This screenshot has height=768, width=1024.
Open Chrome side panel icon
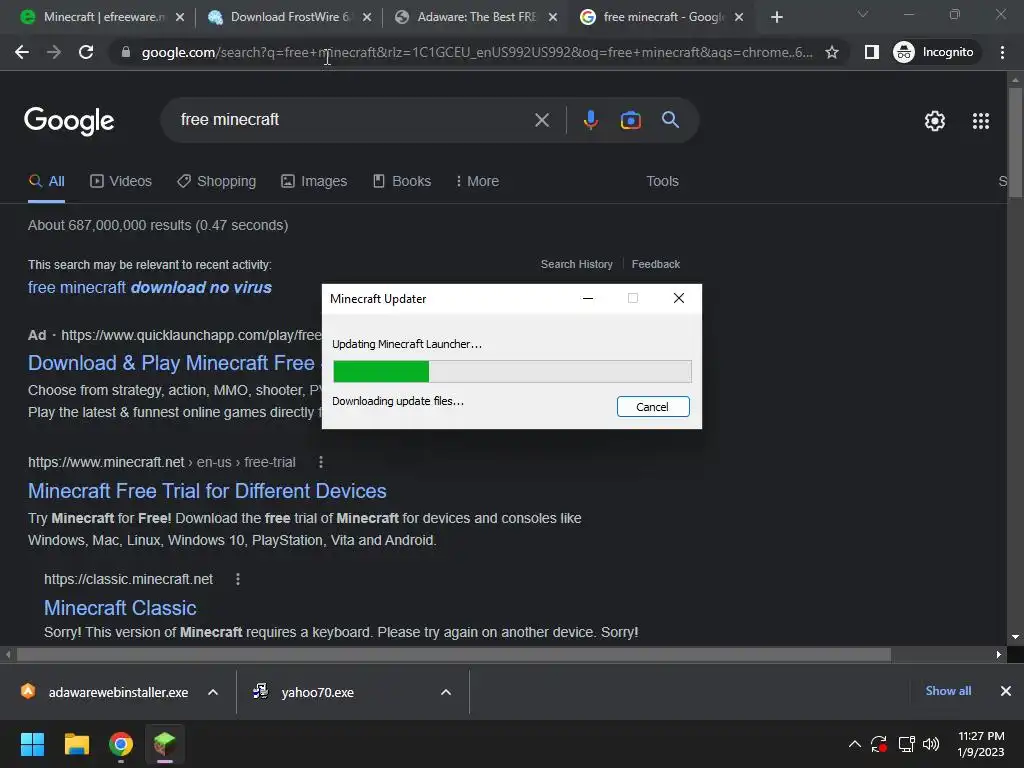pyautogui.click(x=871, y=52)
